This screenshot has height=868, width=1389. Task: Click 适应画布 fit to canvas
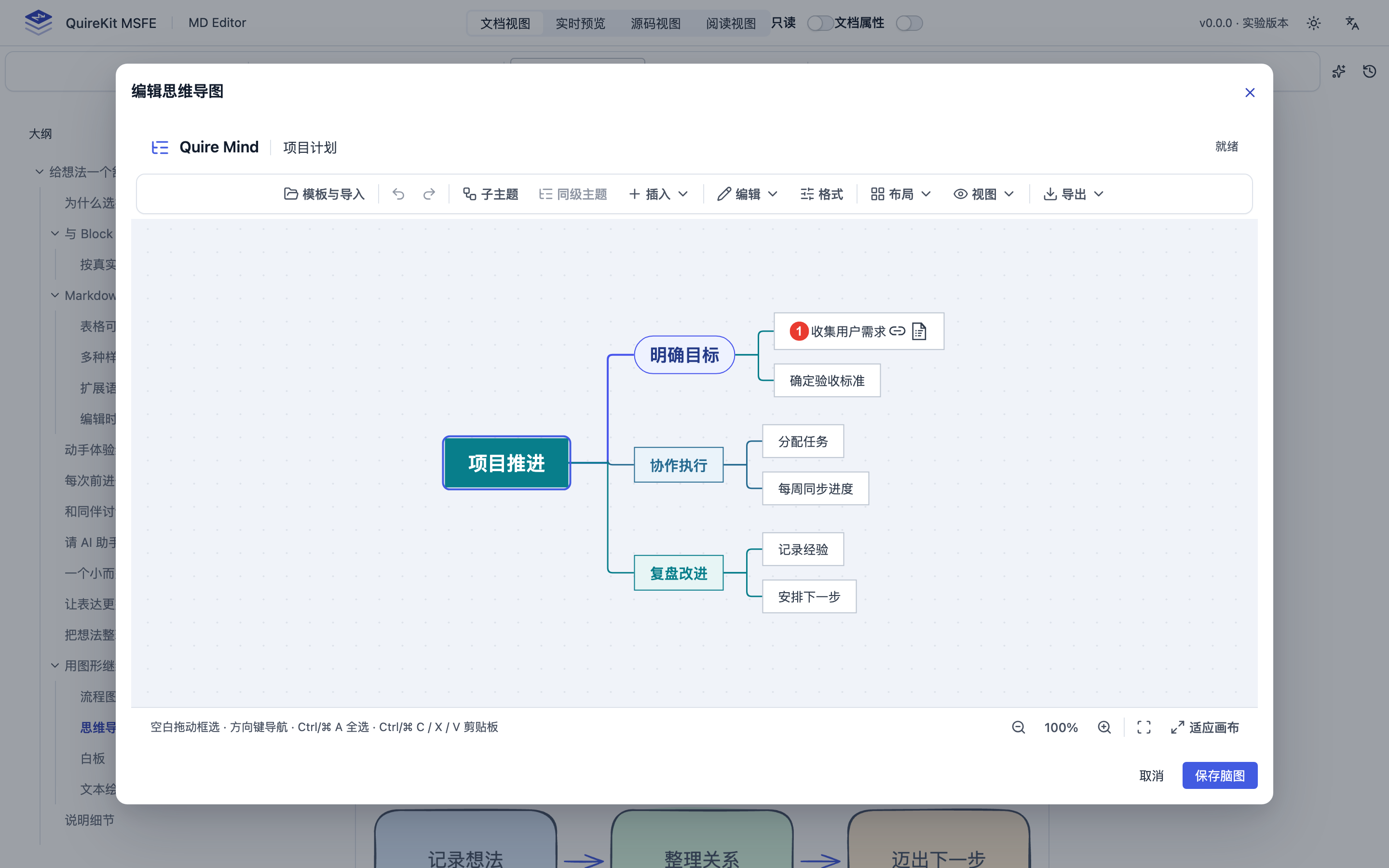pyautogui.click(x=1205, y=727)
